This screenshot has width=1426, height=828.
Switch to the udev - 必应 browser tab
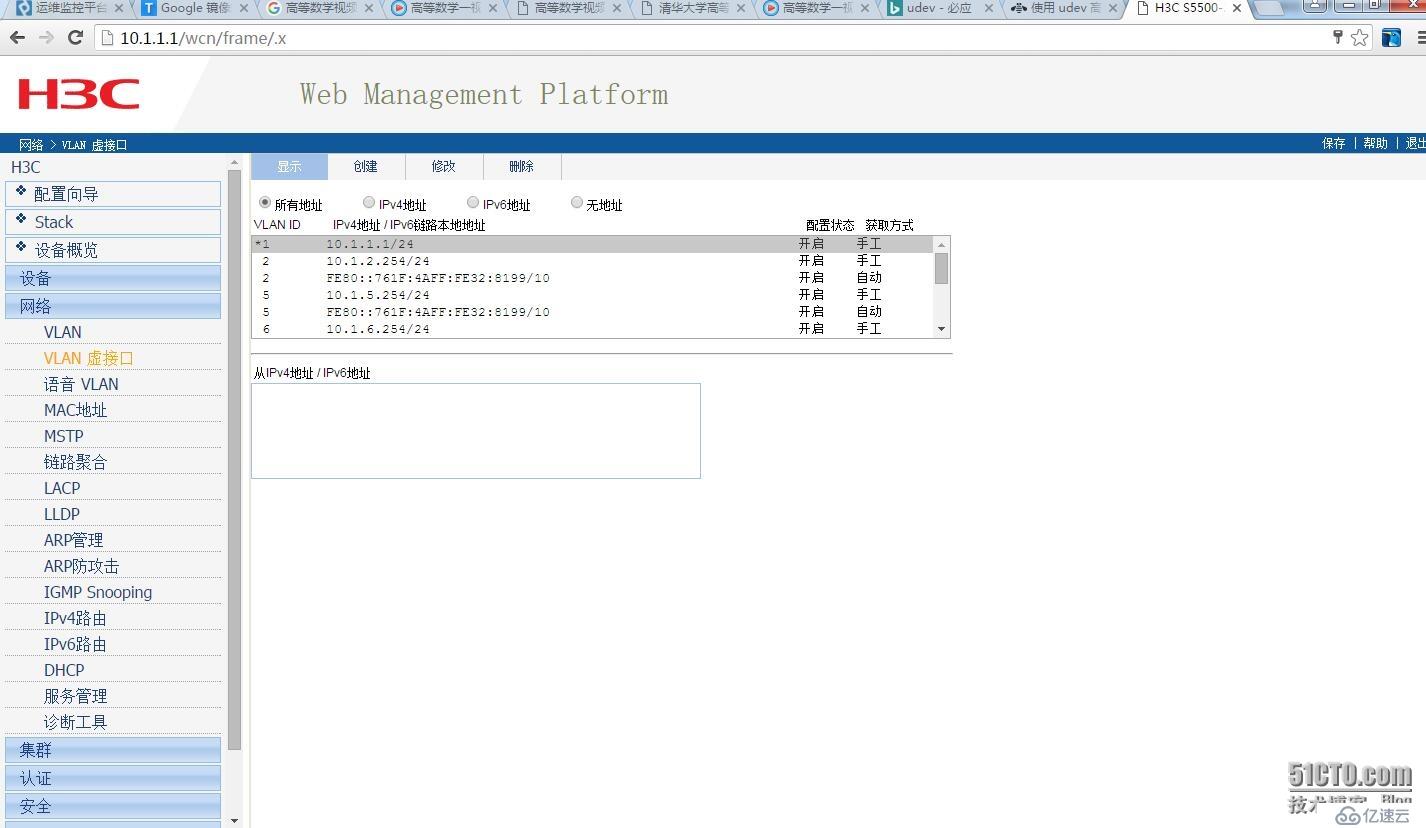pyautogui.click(x=936, y=8)
